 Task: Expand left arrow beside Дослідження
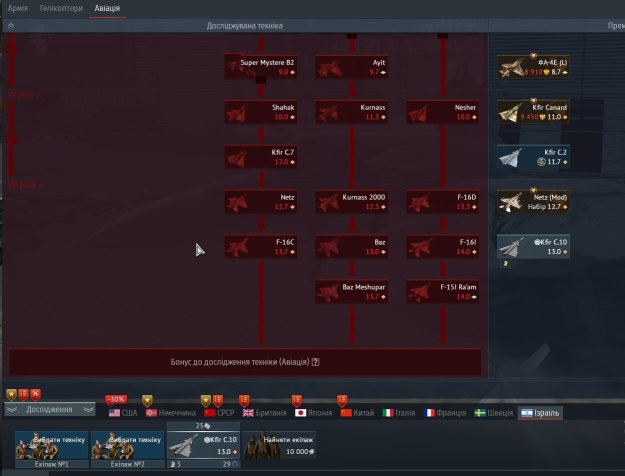pos(11,409)
